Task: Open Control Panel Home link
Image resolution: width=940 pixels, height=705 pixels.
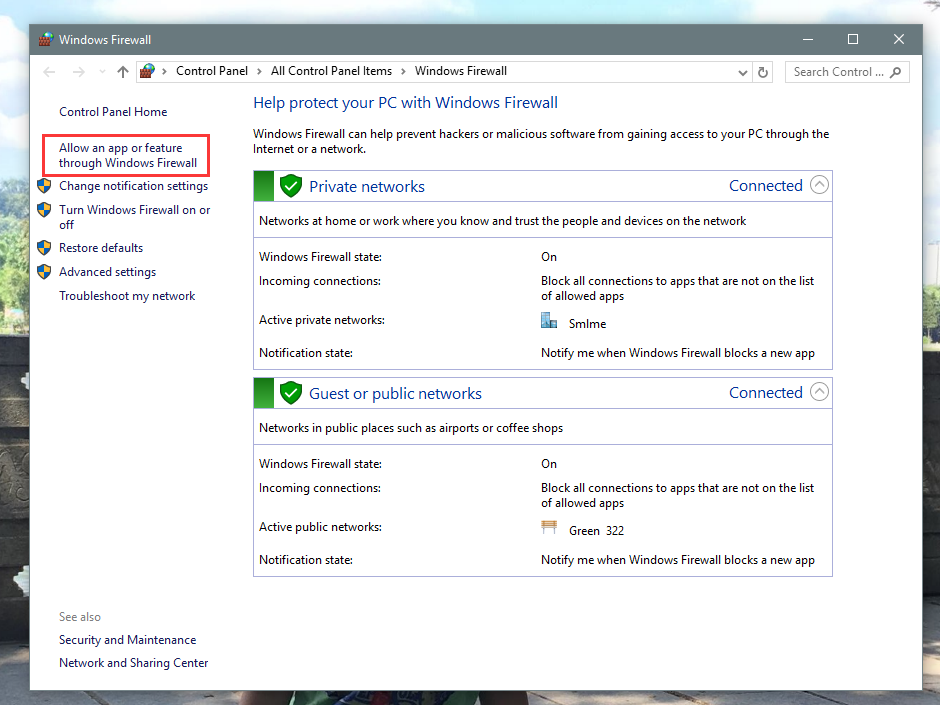Action: [113, 112]
